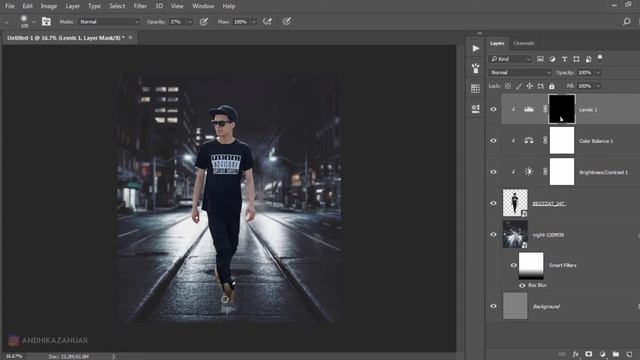Viewport: 640px width, 360px height.
Task: Open the brush settings panel icon
Action: [46, 22]
